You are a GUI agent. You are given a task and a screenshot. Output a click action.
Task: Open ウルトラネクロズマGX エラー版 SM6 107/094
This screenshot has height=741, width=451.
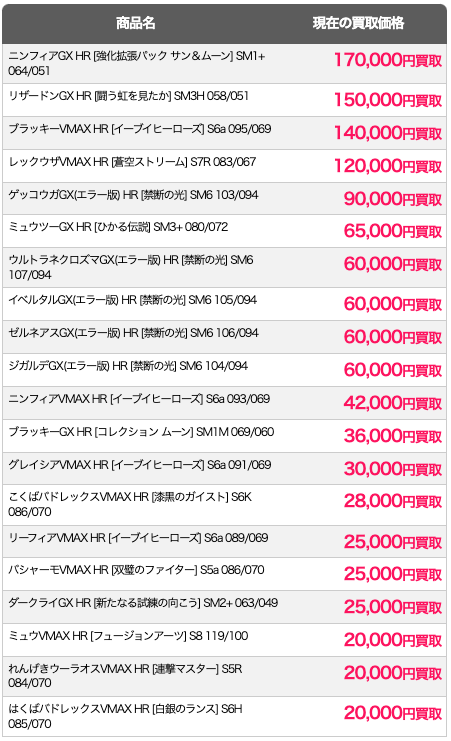(x=131, y=267)
